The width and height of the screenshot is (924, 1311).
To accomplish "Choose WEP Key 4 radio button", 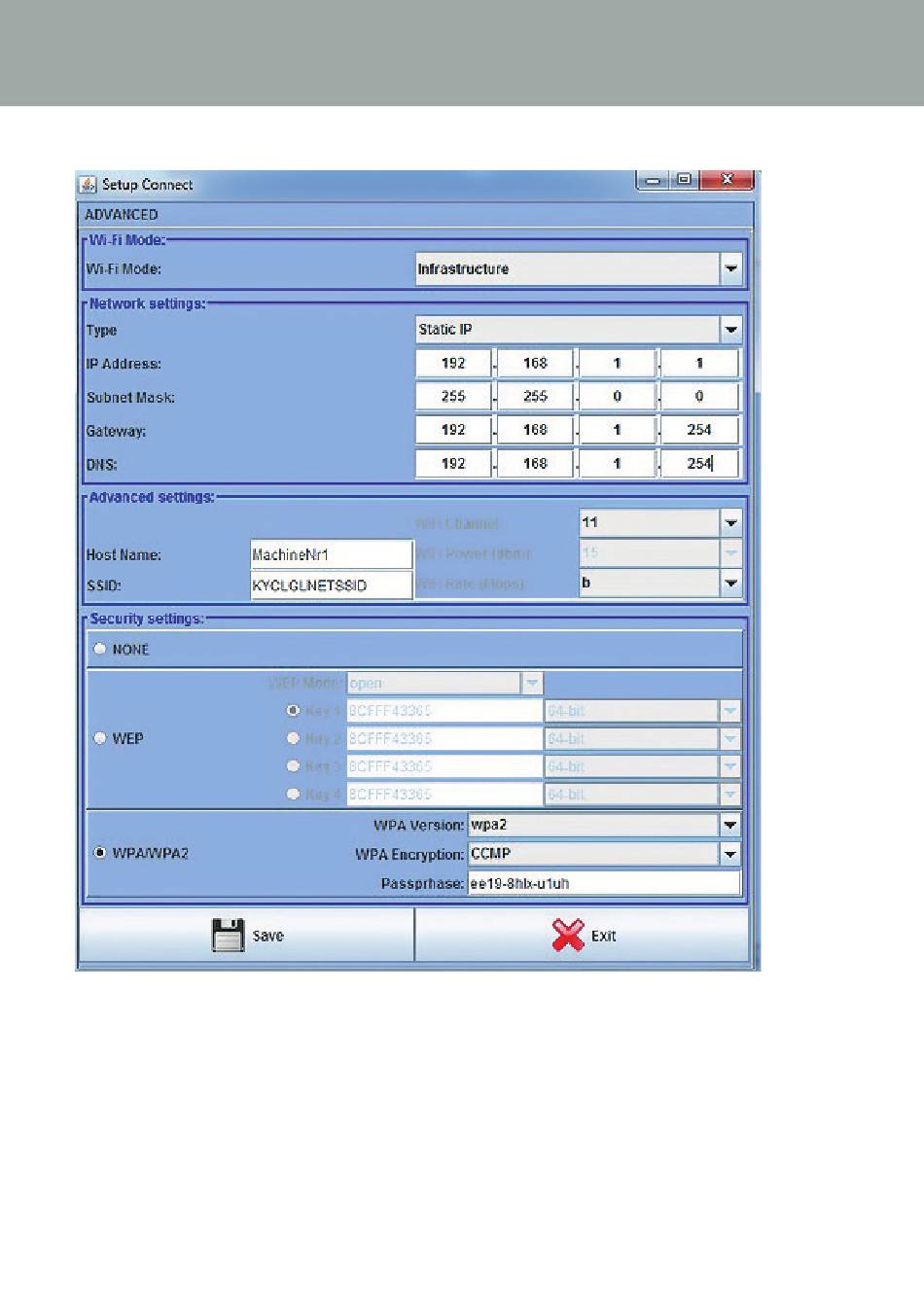I will click(293, 795).
